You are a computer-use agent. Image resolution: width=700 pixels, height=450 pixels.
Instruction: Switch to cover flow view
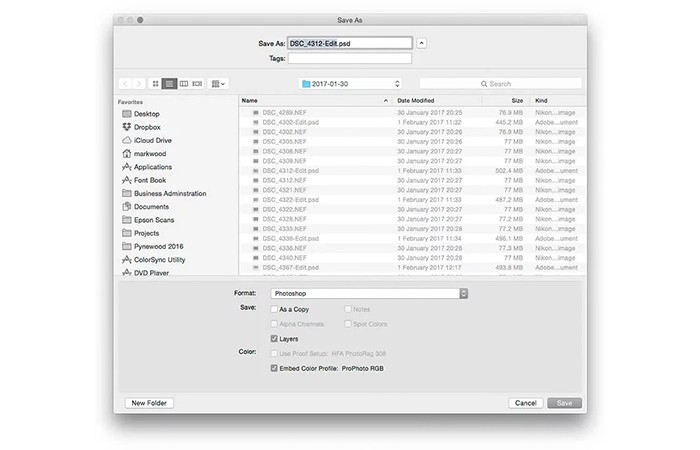click(197, 83)
